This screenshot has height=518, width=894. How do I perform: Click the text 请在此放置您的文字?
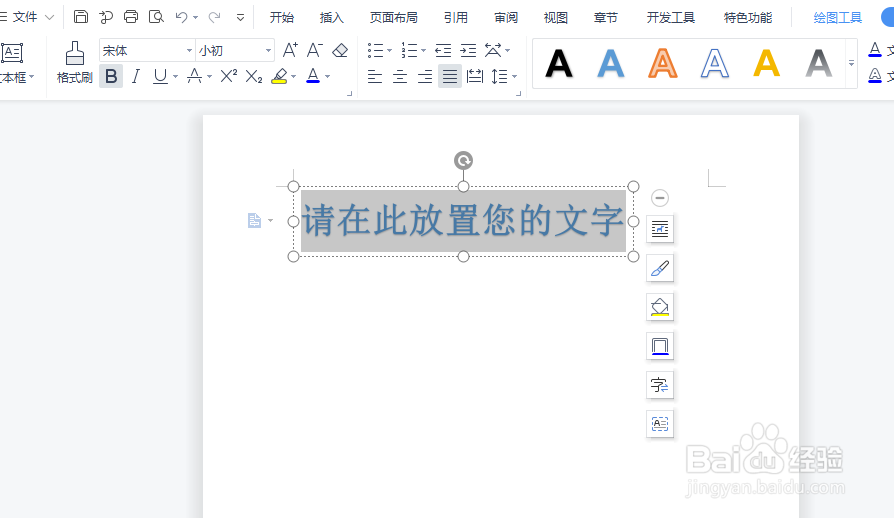463,221
